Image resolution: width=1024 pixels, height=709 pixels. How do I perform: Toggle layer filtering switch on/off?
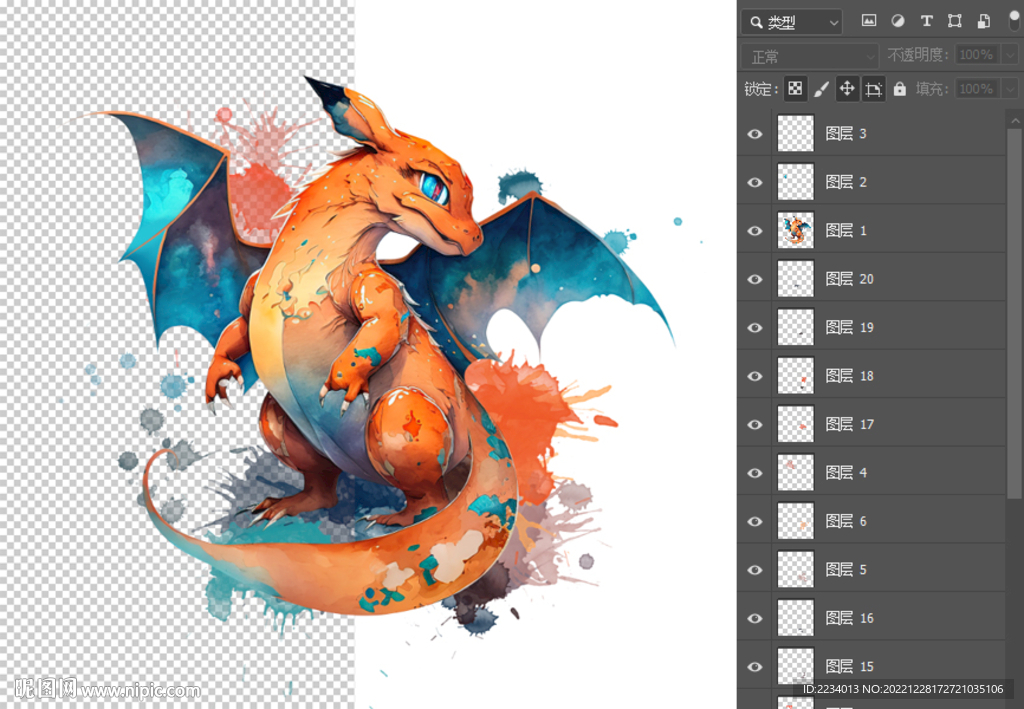(x=1013, y=21)
